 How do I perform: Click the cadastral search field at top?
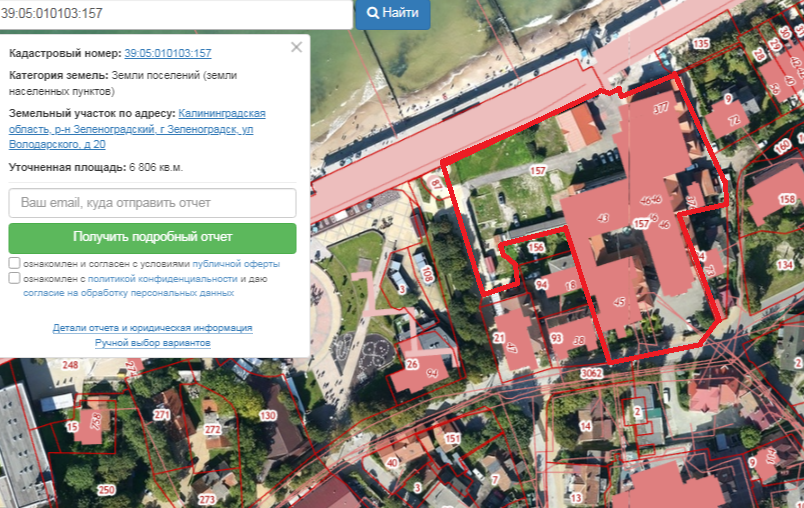175,14
